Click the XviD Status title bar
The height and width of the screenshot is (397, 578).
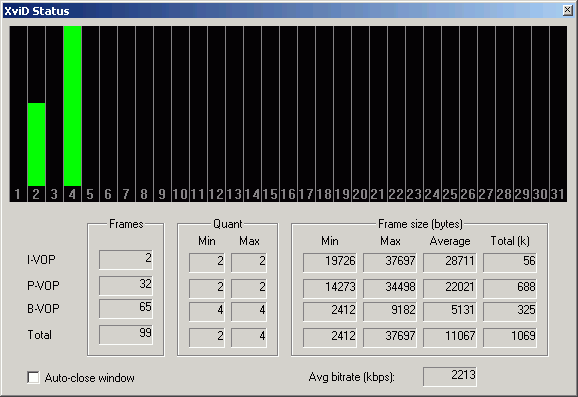[x=282, y=10]
